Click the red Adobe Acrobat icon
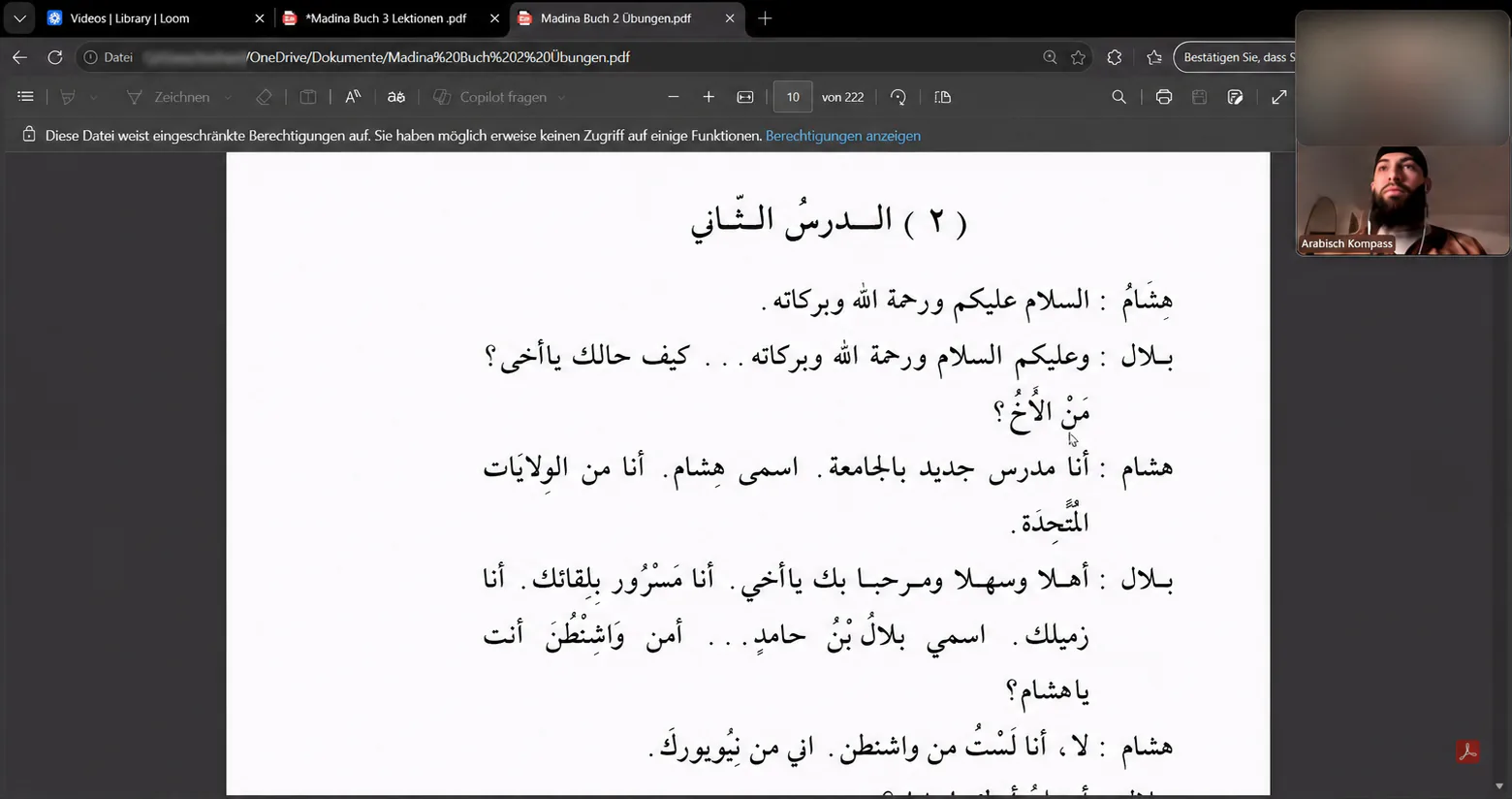 click(x=1467, y=751)
